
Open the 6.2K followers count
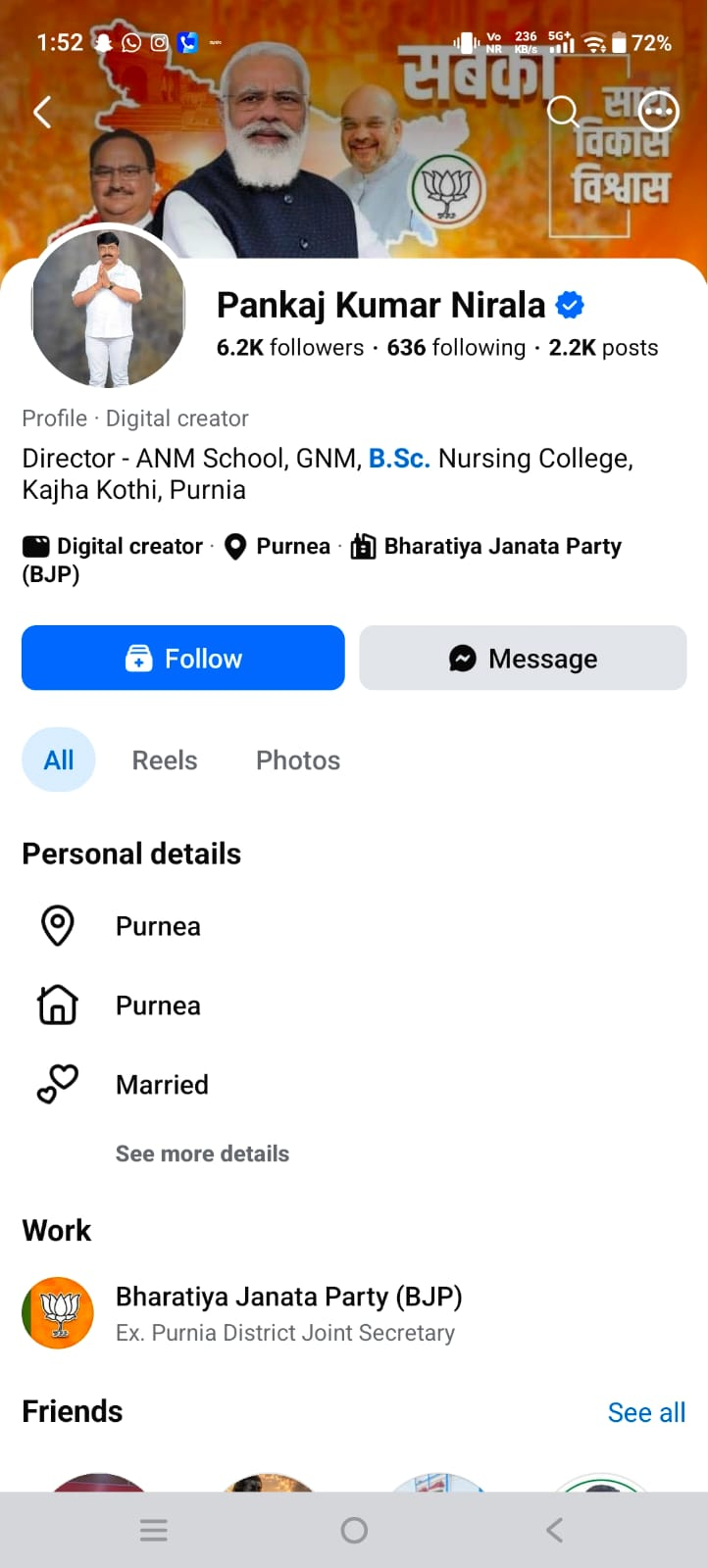coord(290,348)
